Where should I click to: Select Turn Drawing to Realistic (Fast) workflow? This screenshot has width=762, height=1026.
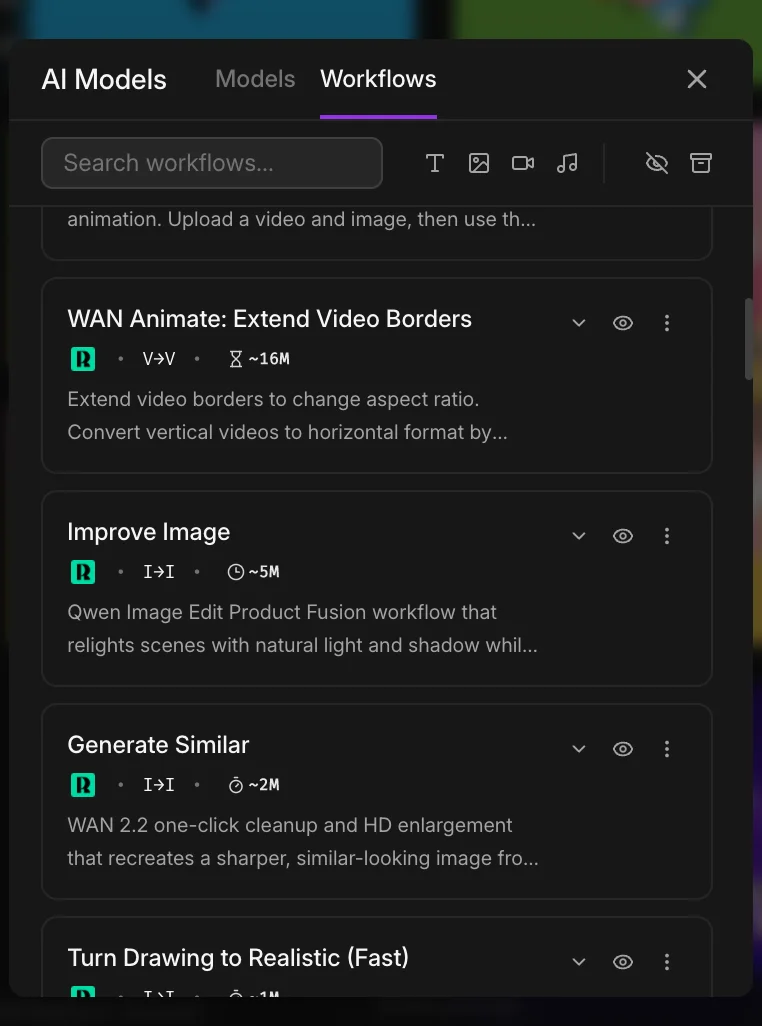[238, 958]
